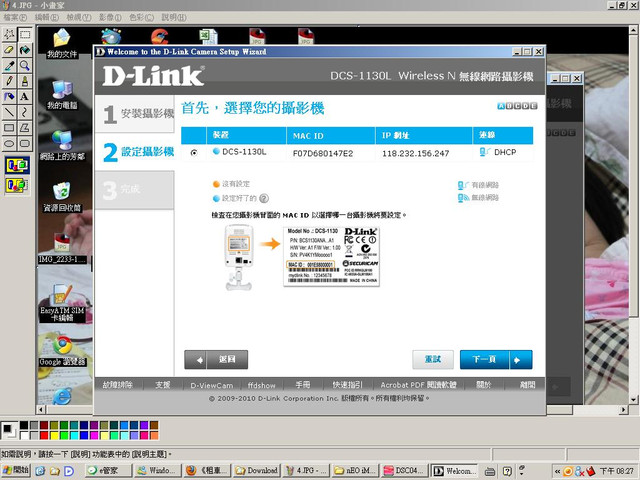Open the 支援 support link

(x=162, y=385)
